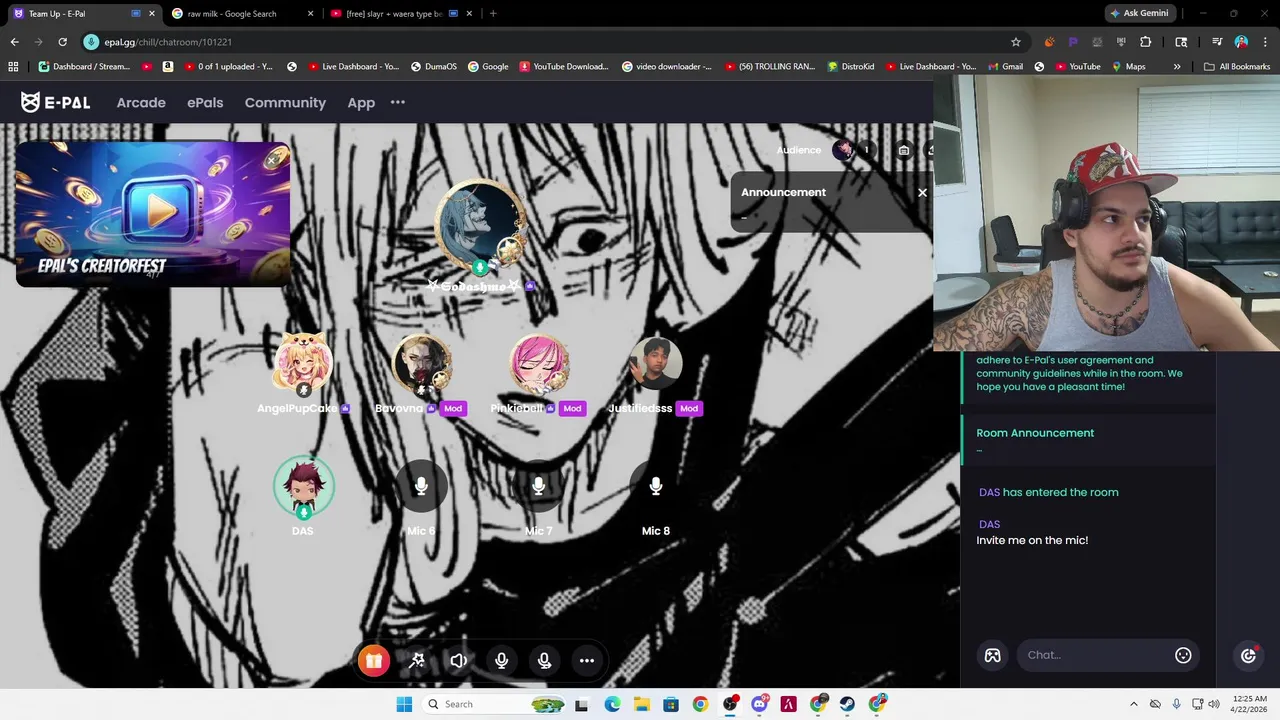Viewport: 1280px width, 720px height.
Task: Open OBS Studio from the taskbar
Action: pyautogui.click(x=730, y=704)
